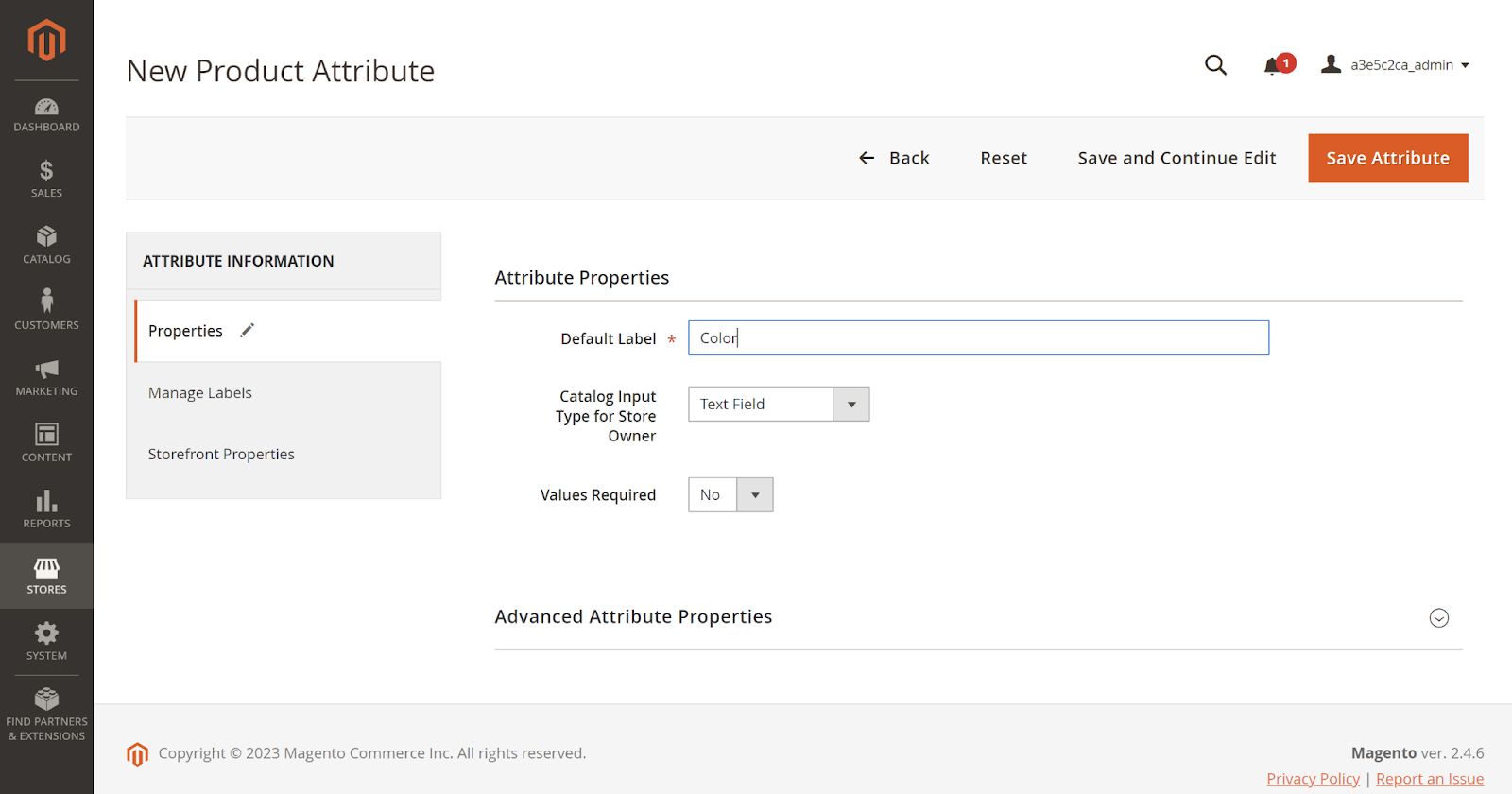Click the Magento logo in sidebar
This screenshot has width=1512, height=794.
tap(46, 41)
